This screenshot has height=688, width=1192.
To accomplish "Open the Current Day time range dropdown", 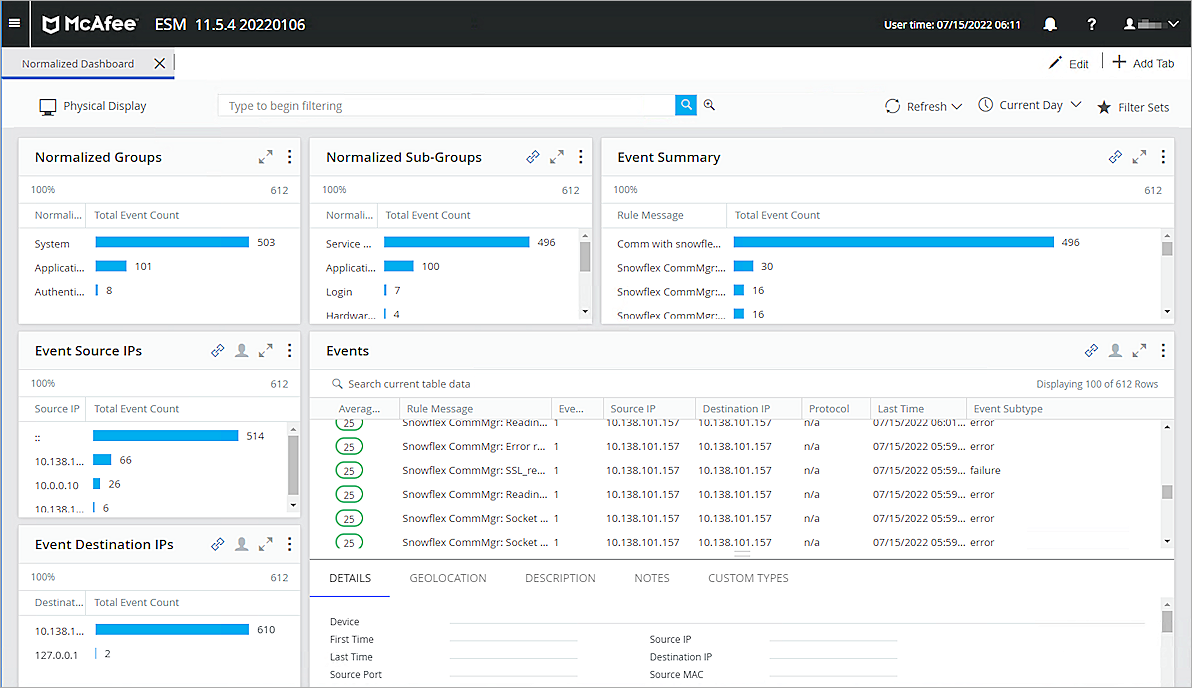I will 1029,105.
